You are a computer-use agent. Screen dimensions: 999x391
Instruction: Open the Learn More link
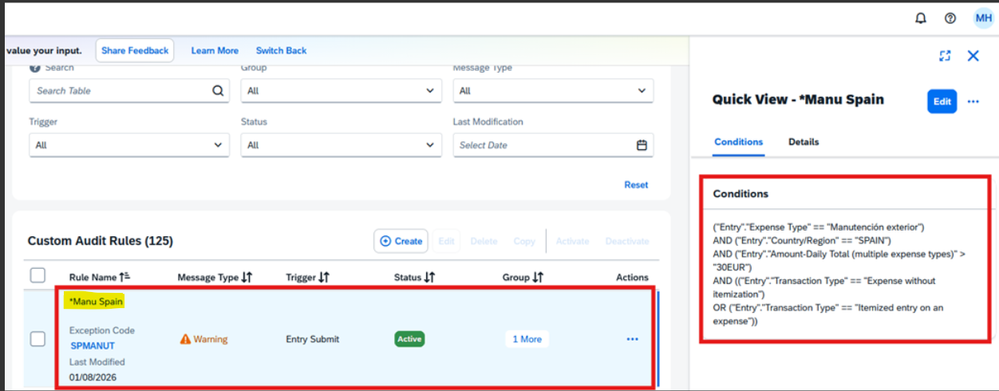215,50
